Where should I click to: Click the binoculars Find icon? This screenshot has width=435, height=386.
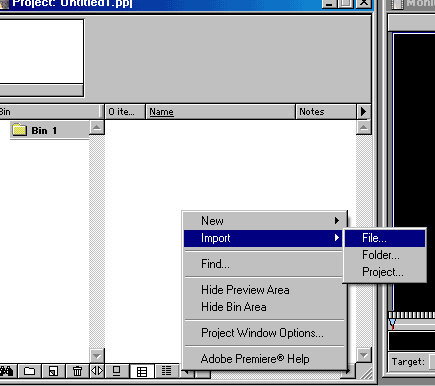[7, 371]
